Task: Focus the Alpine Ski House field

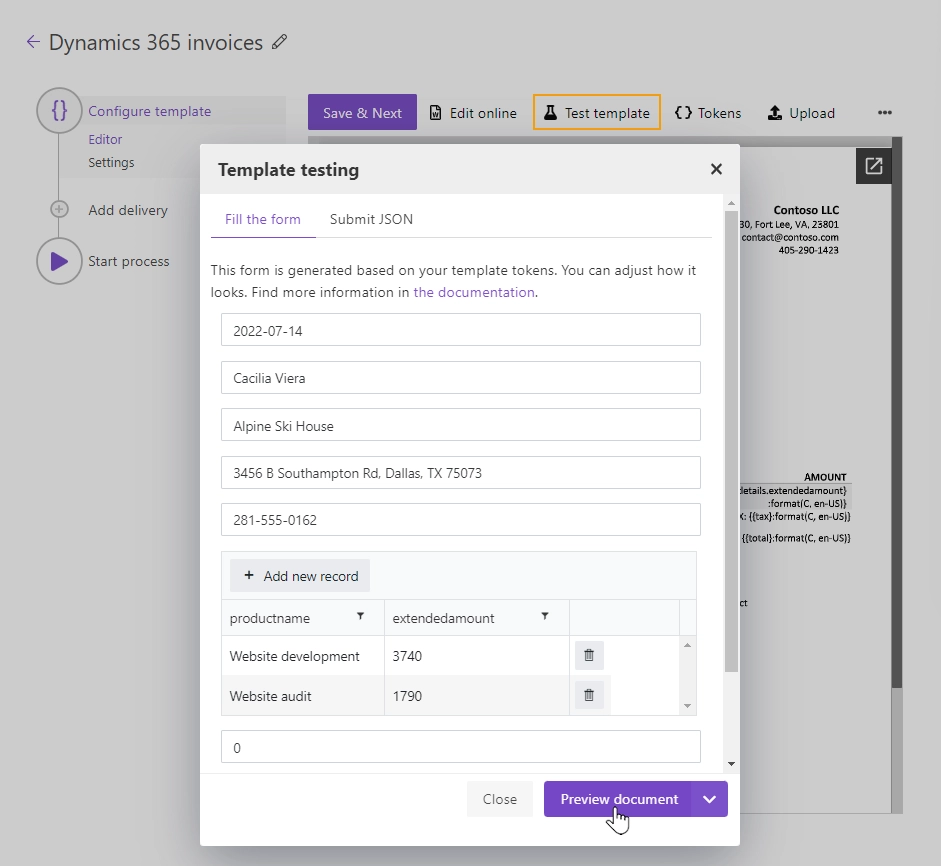Action: pyautogui.click(x=460, y=425)
